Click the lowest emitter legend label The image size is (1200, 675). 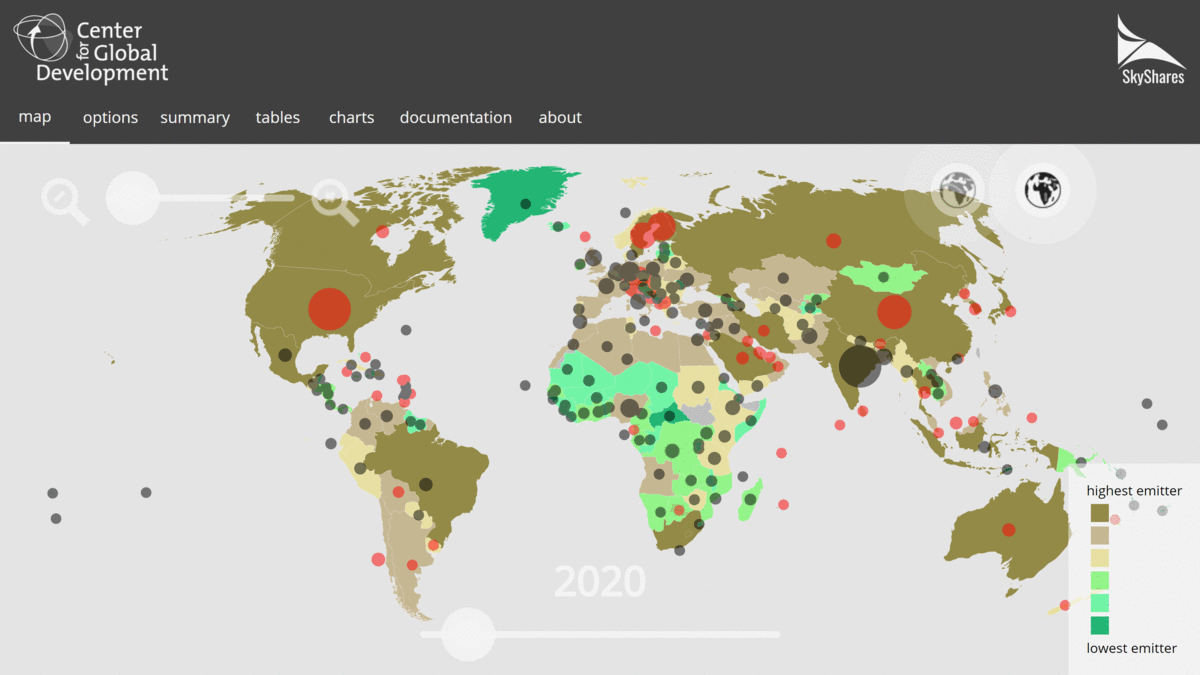(x=1132, y=648)
